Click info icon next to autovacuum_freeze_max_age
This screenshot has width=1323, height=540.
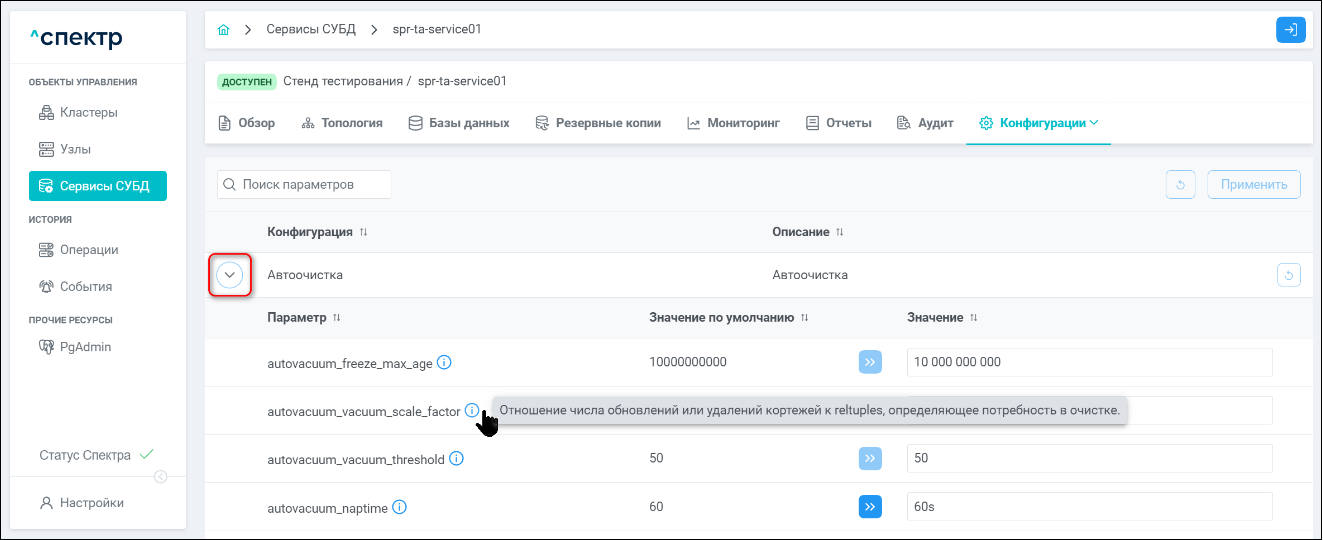tap(445, 362)
